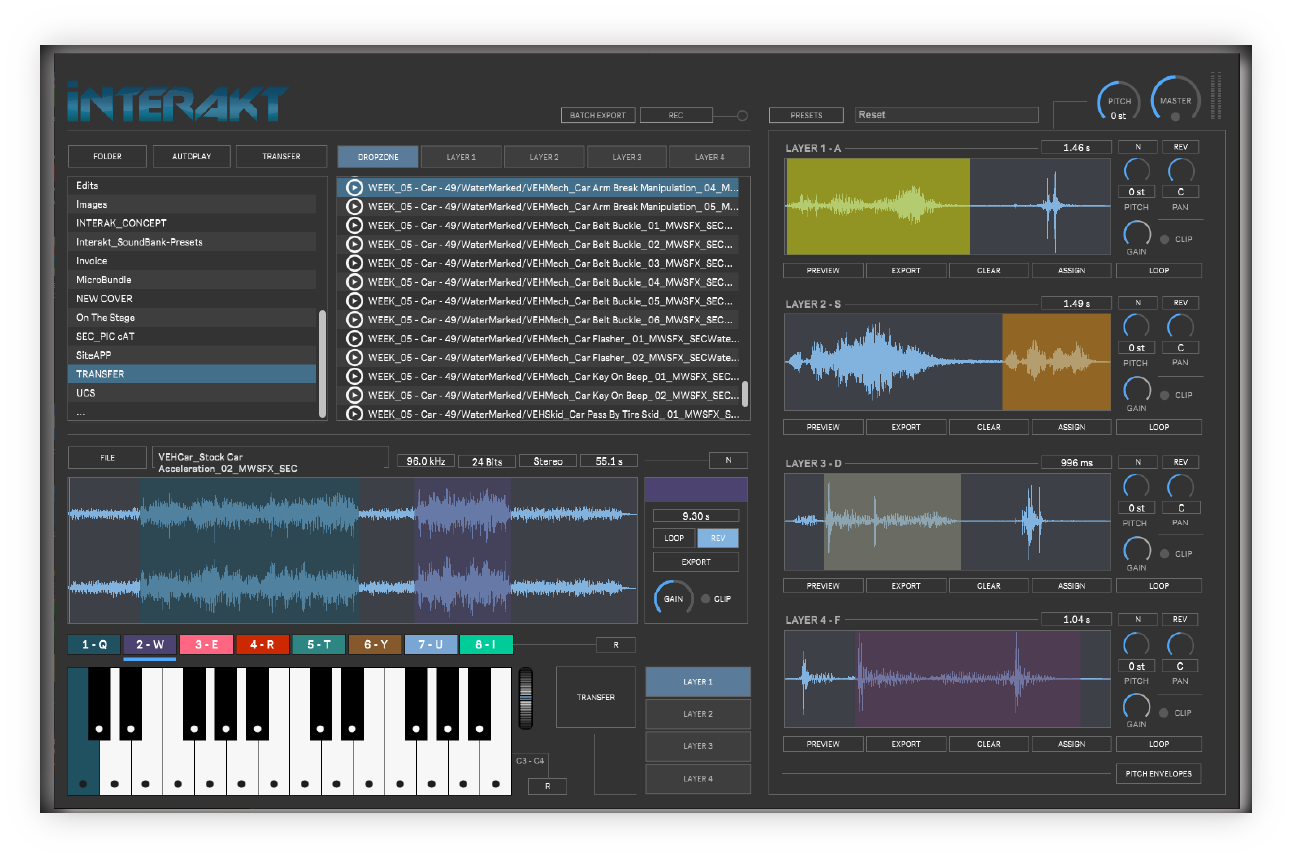Toggle LOOP under the main waveform

674,538
